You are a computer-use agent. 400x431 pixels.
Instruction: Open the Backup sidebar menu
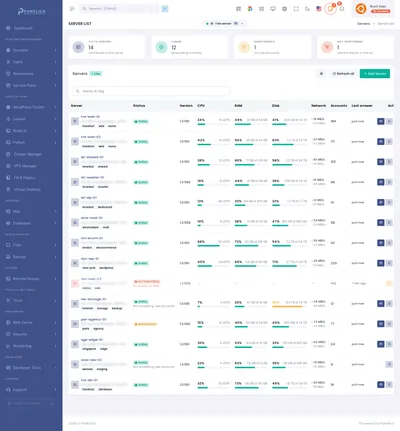pos(31,257)
